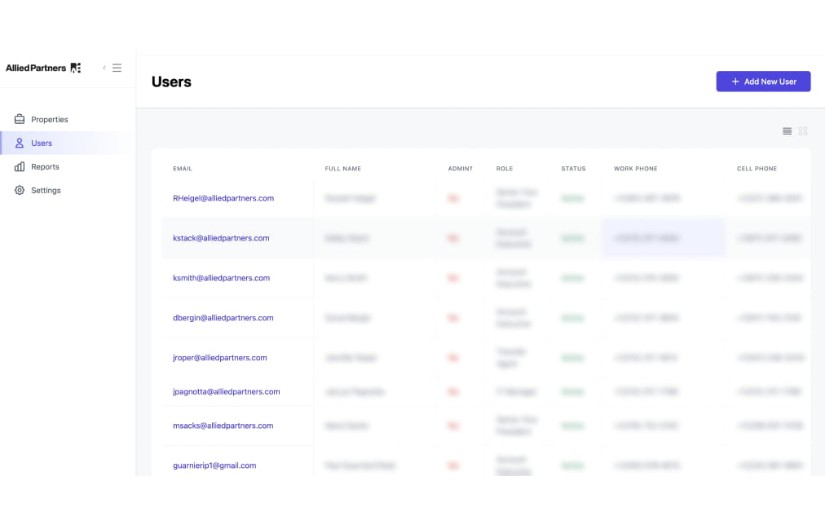Viewport: 825px width, 525px height.
Task: Switch to grid view icon
Action: [803, 131]
